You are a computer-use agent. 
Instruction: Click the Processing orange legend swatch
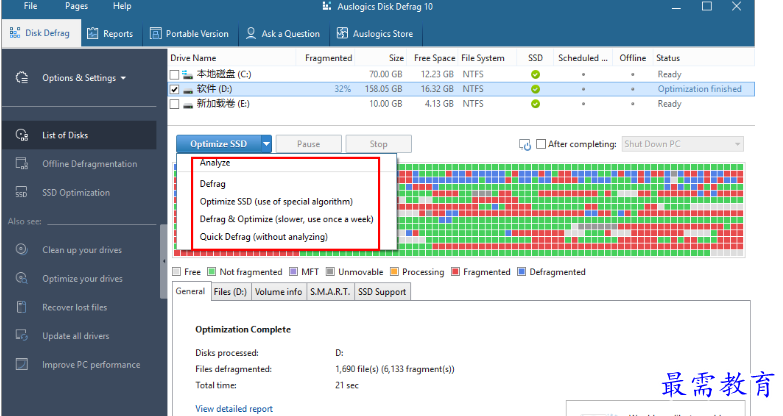[394, 272]
